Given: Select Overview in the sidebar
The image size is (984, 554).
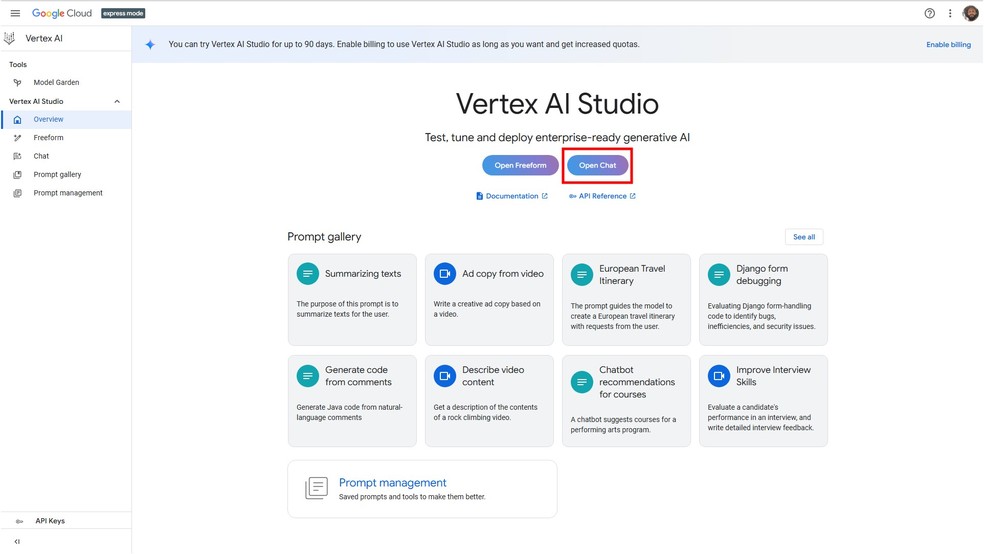Looking at the screenshot, I should 48,119.
